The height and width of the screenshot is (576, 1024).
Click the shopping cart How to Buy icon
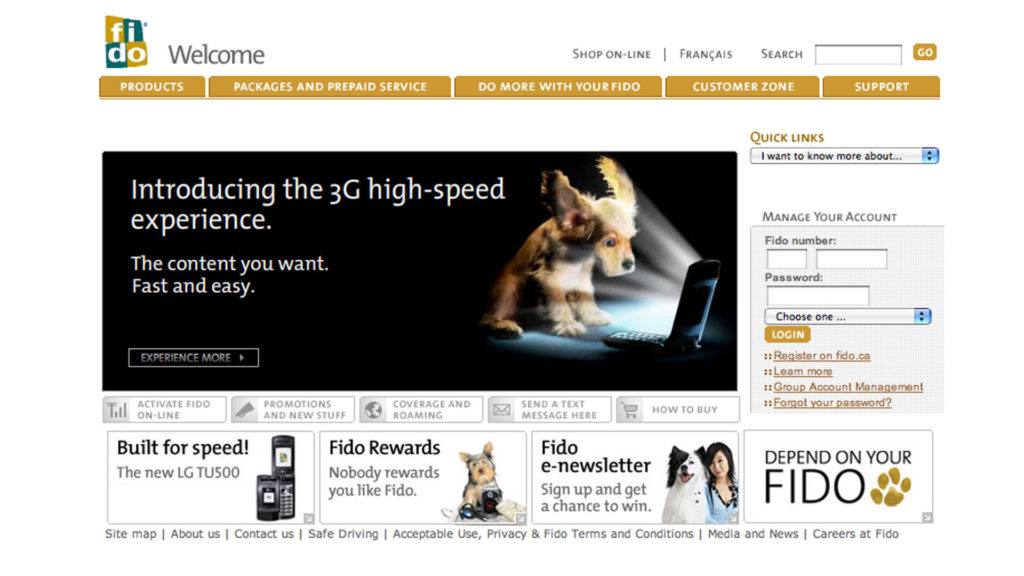click(x=630, y=410)
